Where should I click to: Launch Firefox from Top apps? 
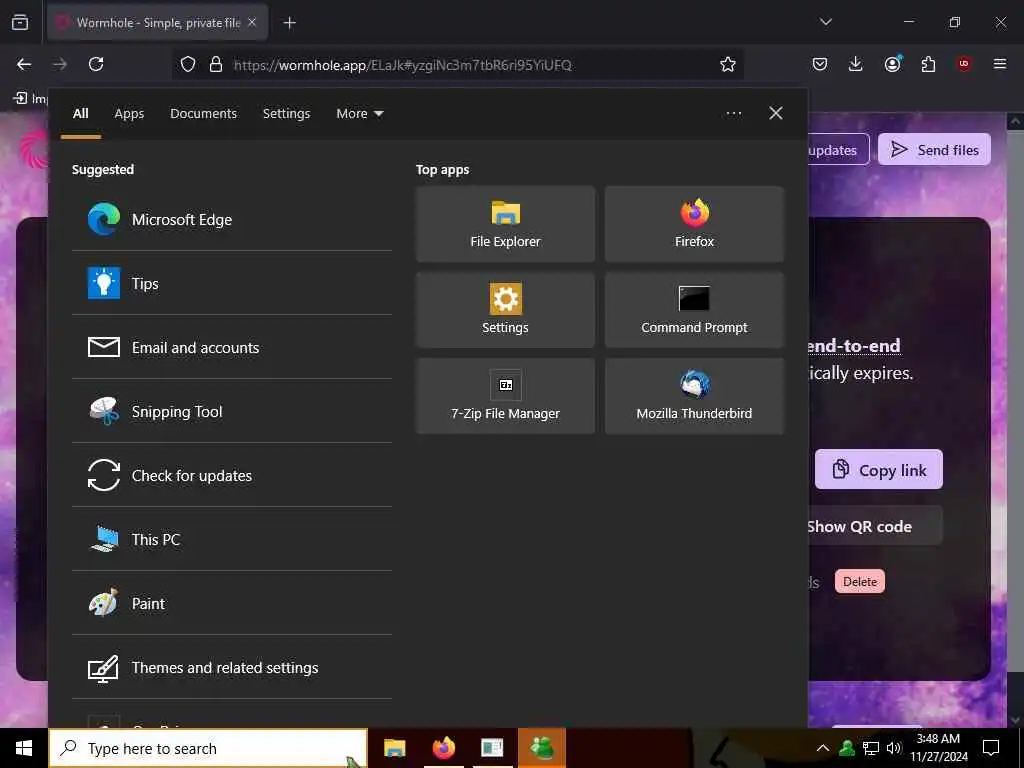pos(694,224)
